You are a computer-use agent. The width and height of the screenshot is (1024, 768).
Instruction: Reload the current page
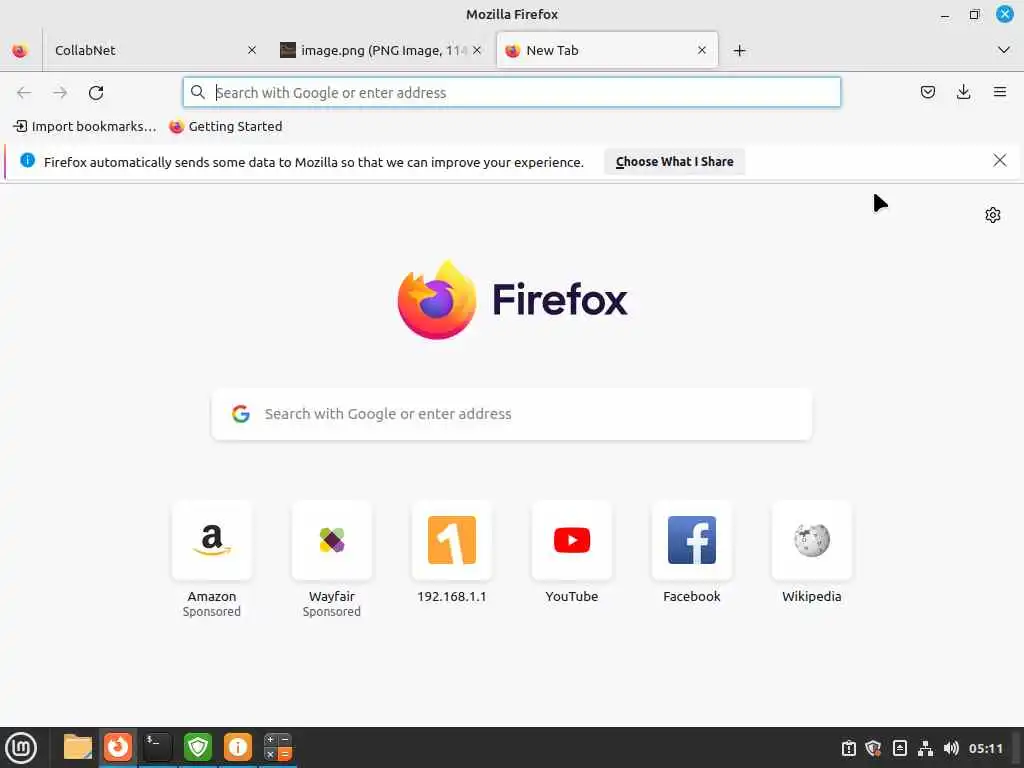[x=96, y=93]
